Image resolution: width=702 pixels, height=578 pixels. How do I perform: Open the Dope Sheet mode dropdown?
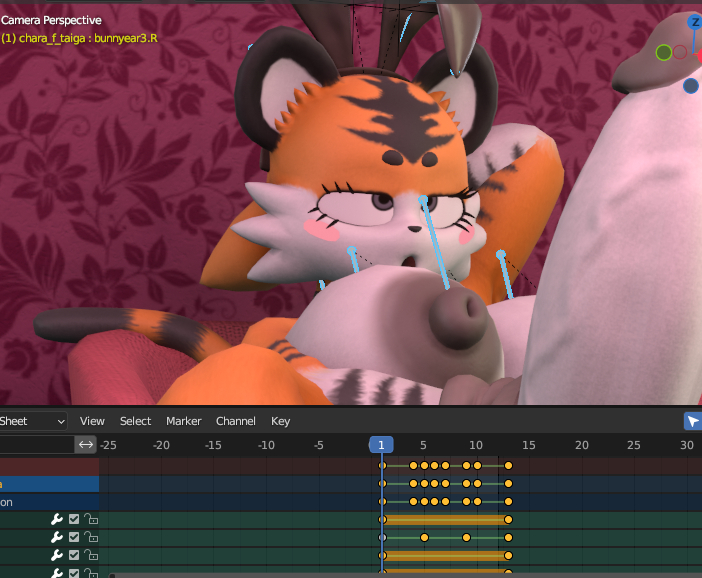point(33,421)
